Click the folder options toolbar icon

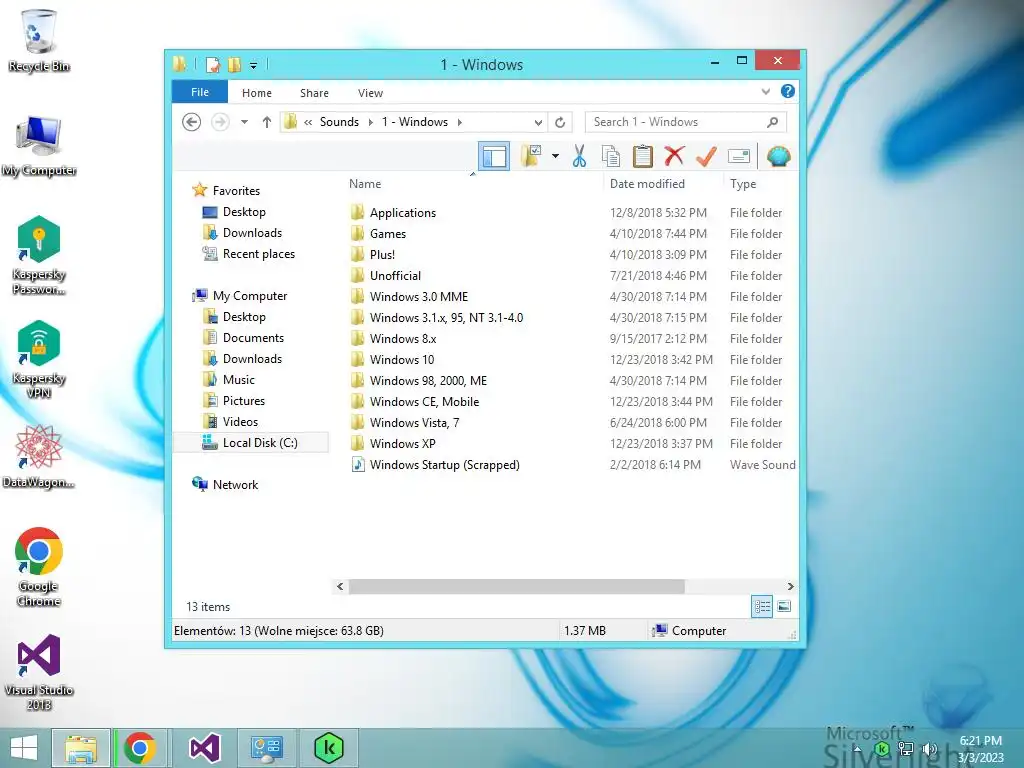(x=532, y=157)
